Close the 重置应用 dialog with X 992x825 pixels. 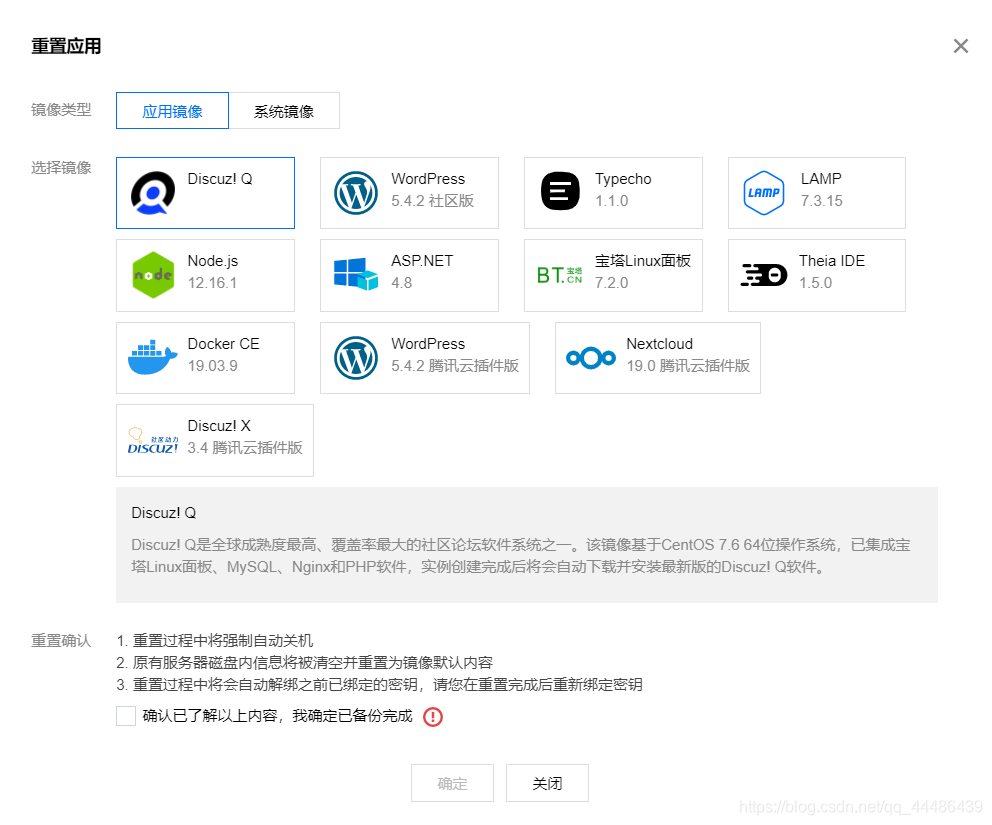961,46
